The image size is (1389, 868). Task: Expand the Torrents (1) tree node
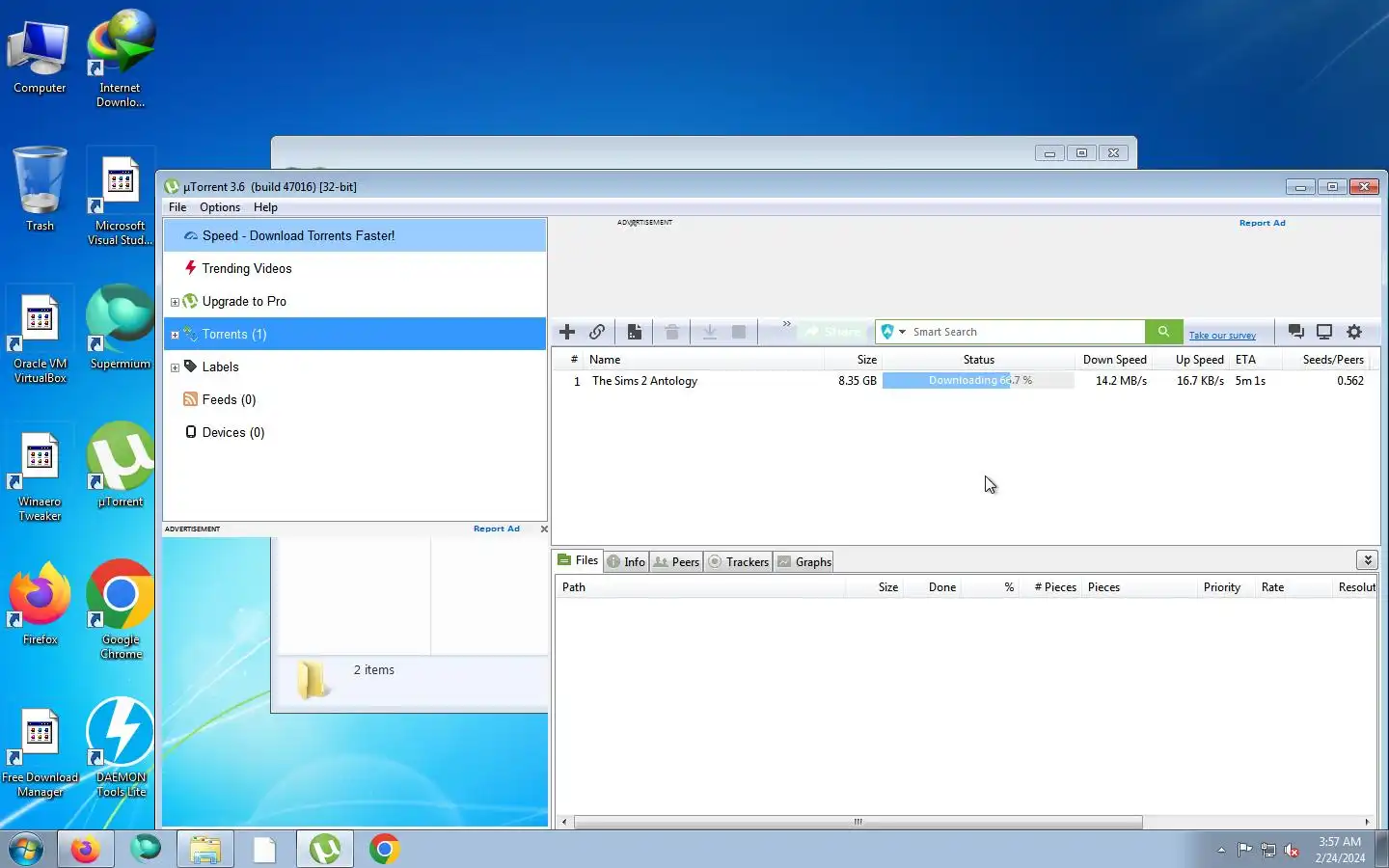175,335
